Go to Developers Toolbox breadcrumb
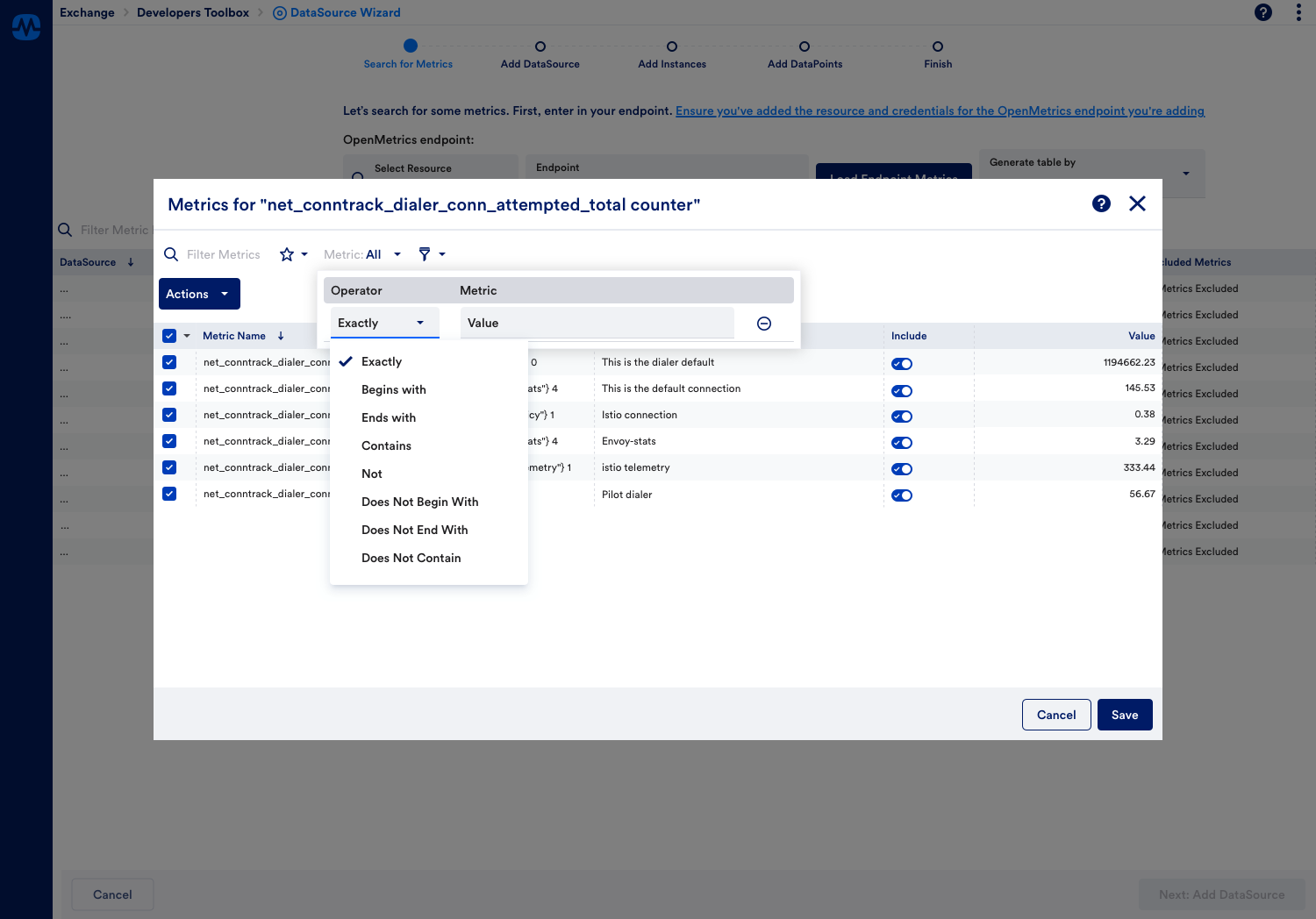 [x=193, y=12]
